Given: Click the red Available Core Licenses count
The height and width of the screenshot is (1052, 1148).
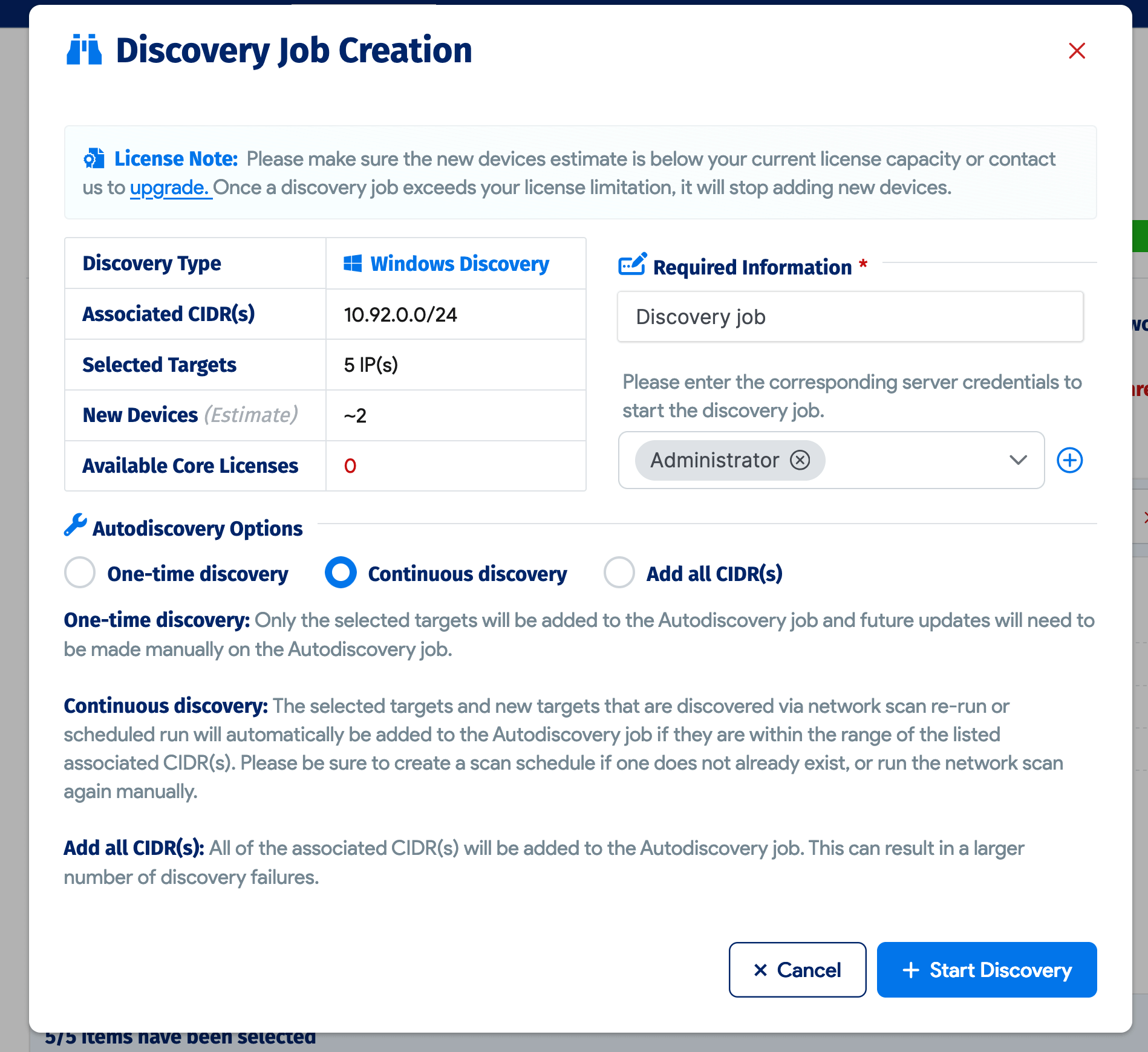Looking at the screenshot, I should (x=350, y=466).
